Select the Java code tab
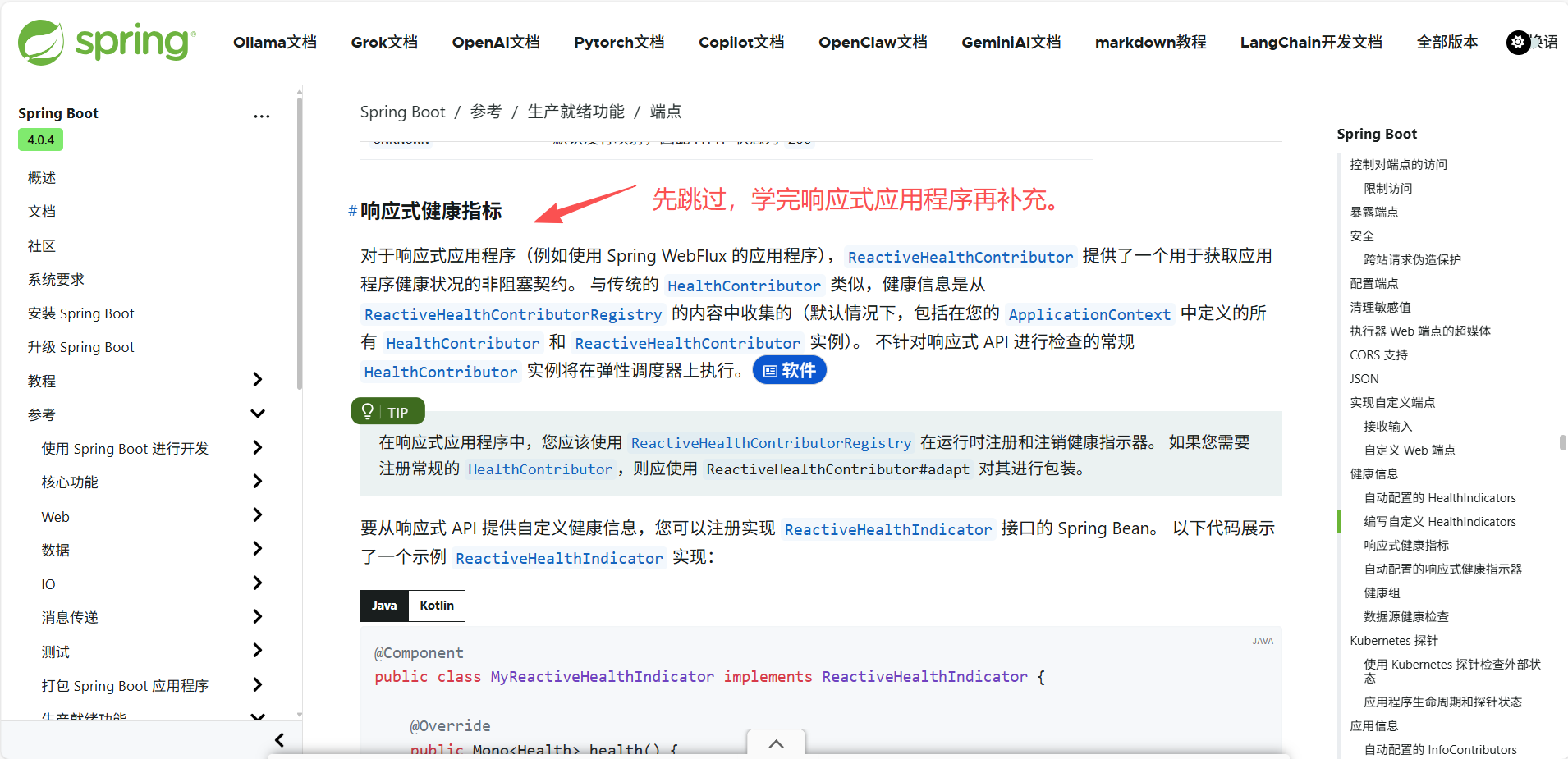 tap(384, 606)
